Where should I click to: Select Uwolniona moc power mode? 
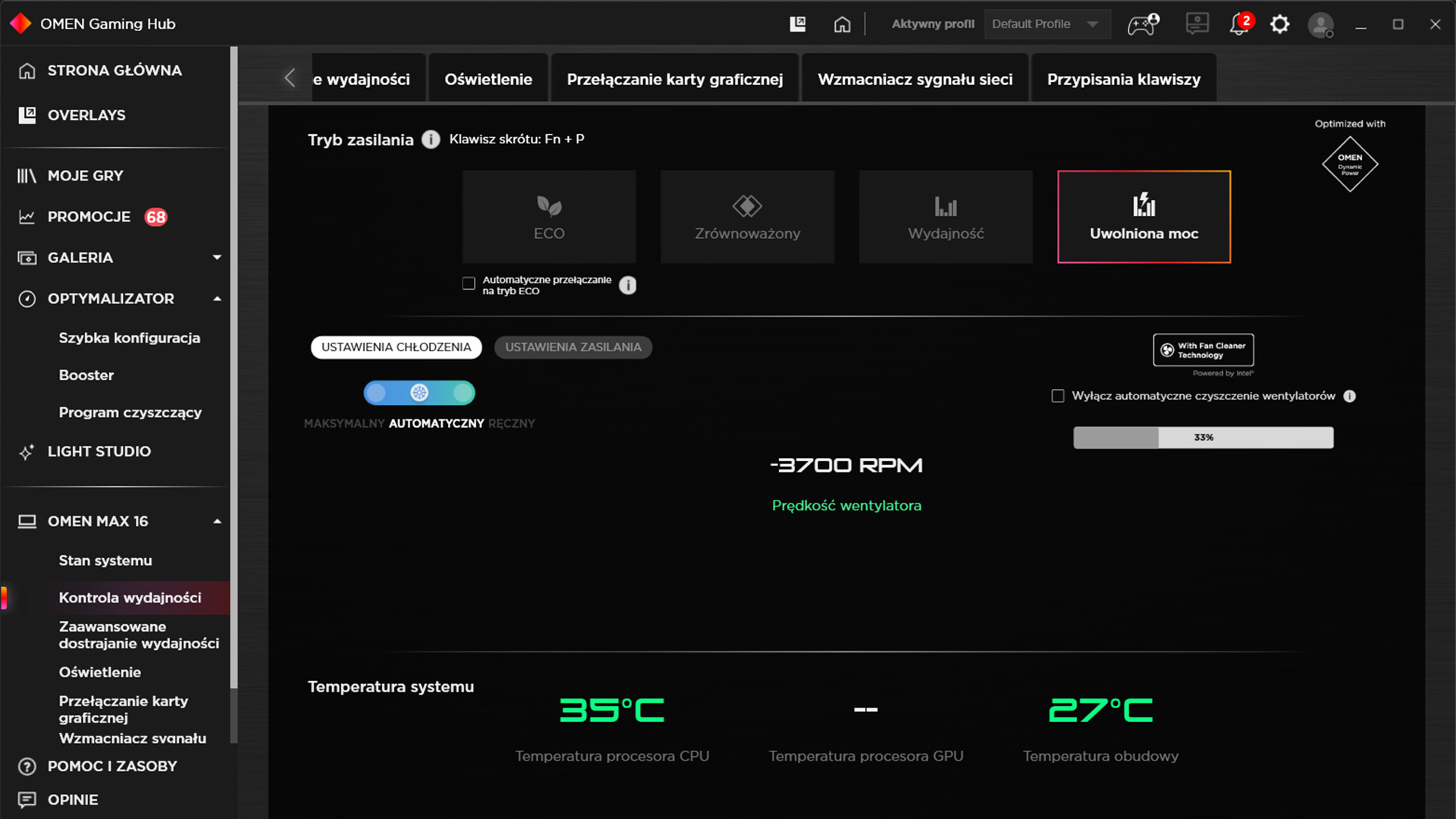point(1144,217)
